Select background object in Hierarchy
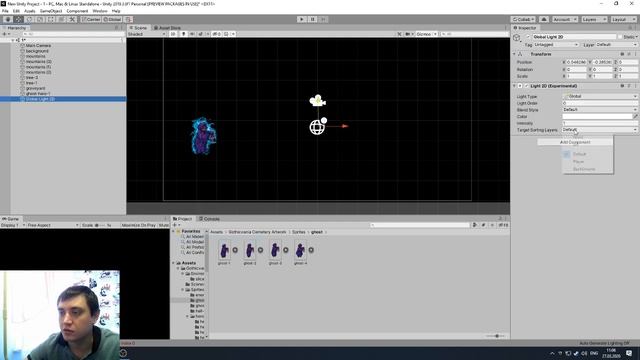Screen dimensions: 640x360 (x=37, y=51)
